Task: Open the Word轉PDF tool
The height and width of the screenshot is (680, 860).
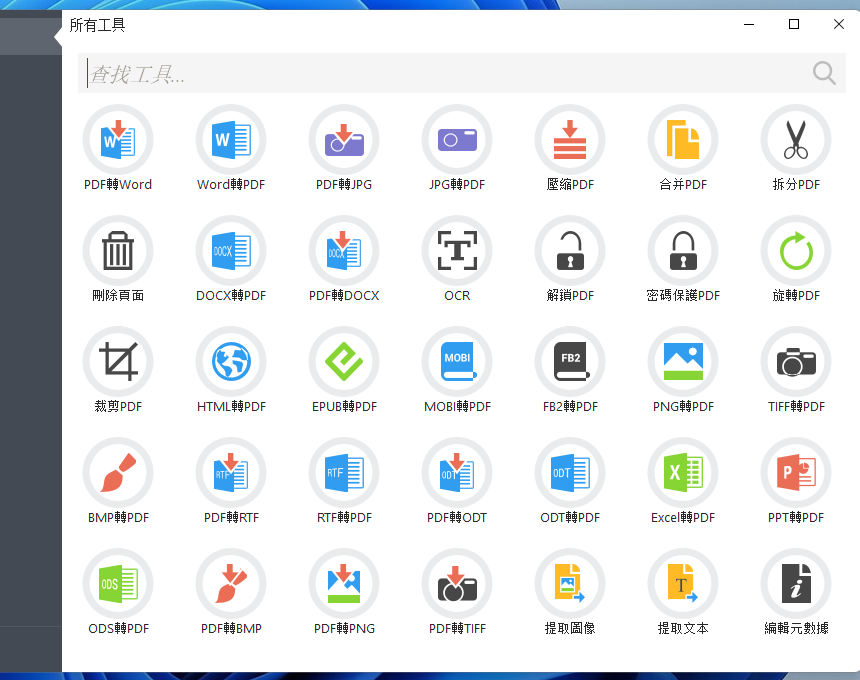Action: click(x=231, y=140)
